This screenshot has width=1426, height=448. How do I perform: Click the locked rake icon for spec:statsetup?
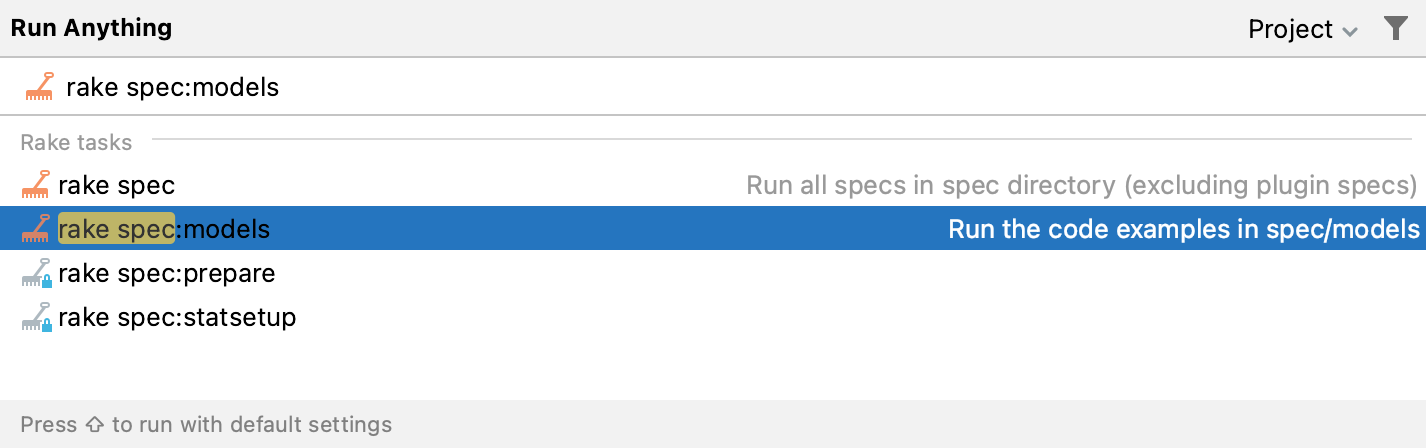click(36, 318)
